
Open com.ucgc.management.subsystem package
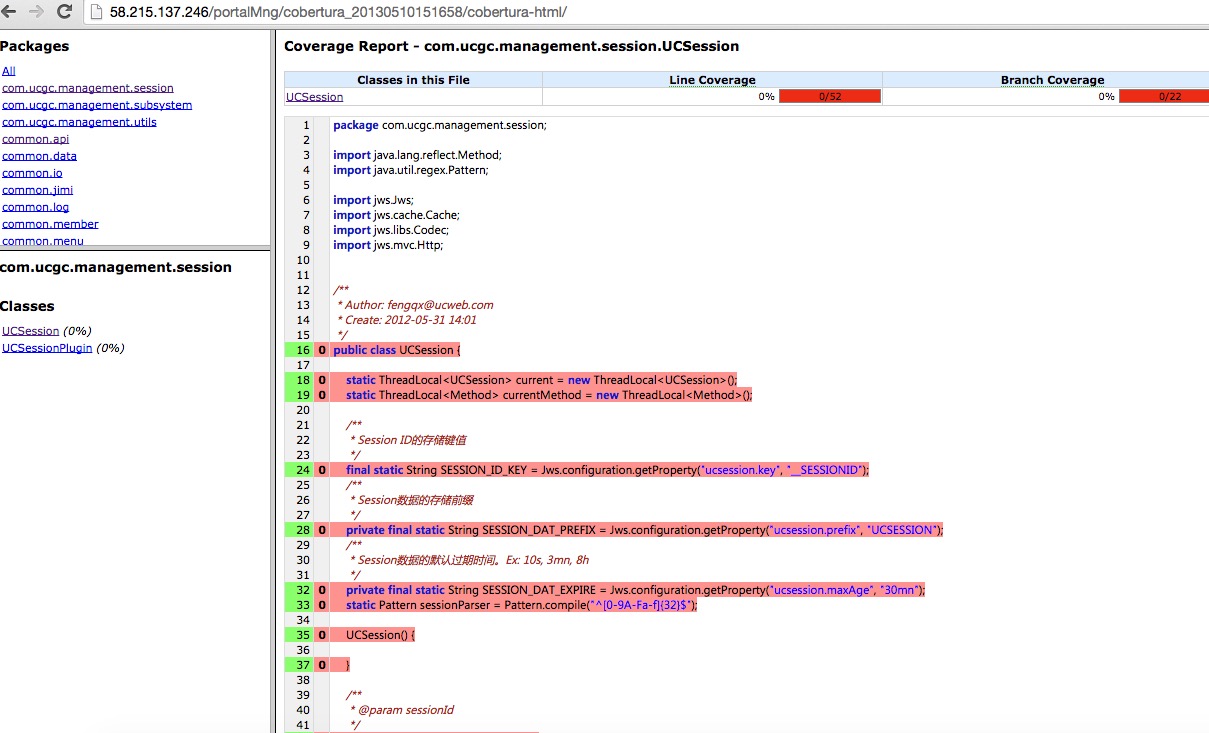97,105
